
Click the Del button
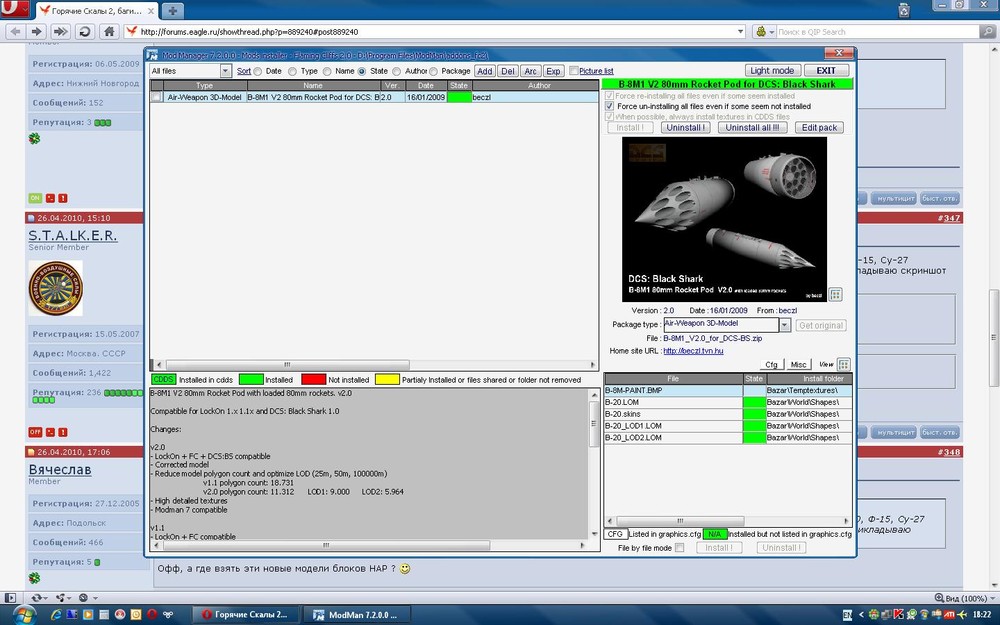point(508,71)
